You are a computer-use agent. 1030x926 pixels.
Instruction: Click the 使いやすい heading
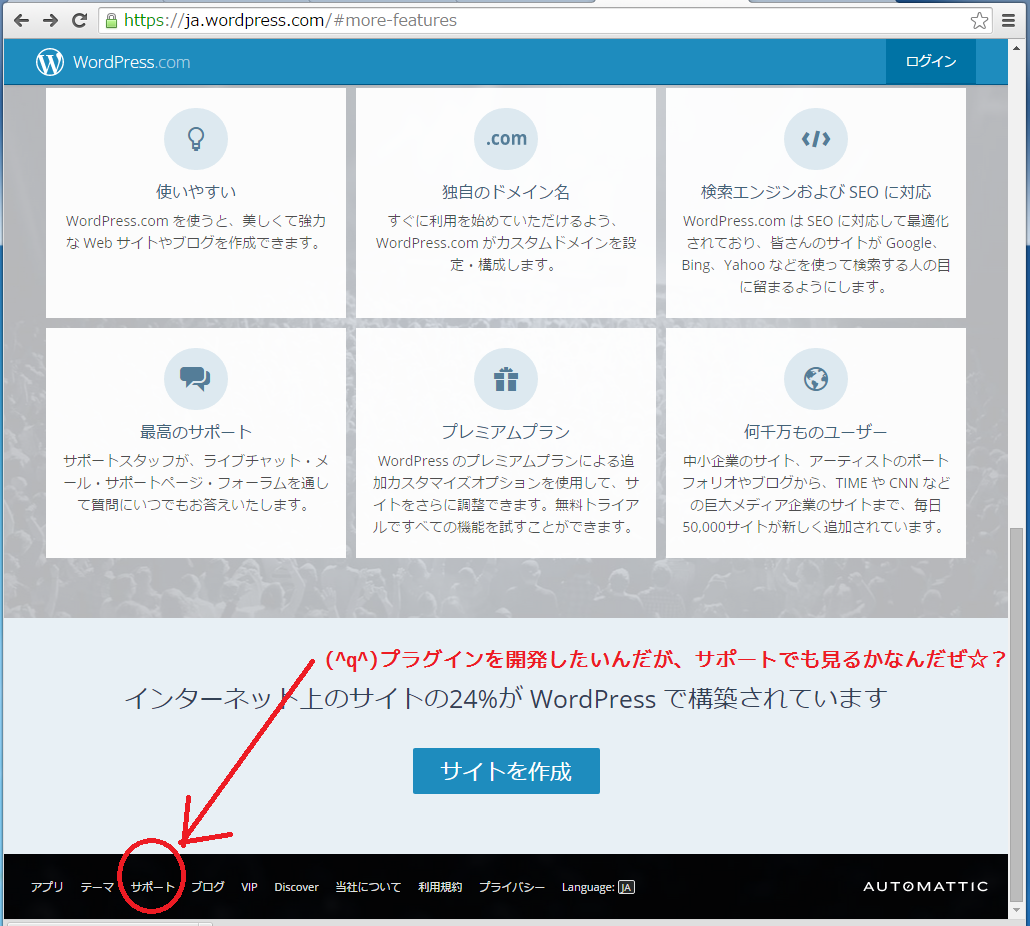196,192
